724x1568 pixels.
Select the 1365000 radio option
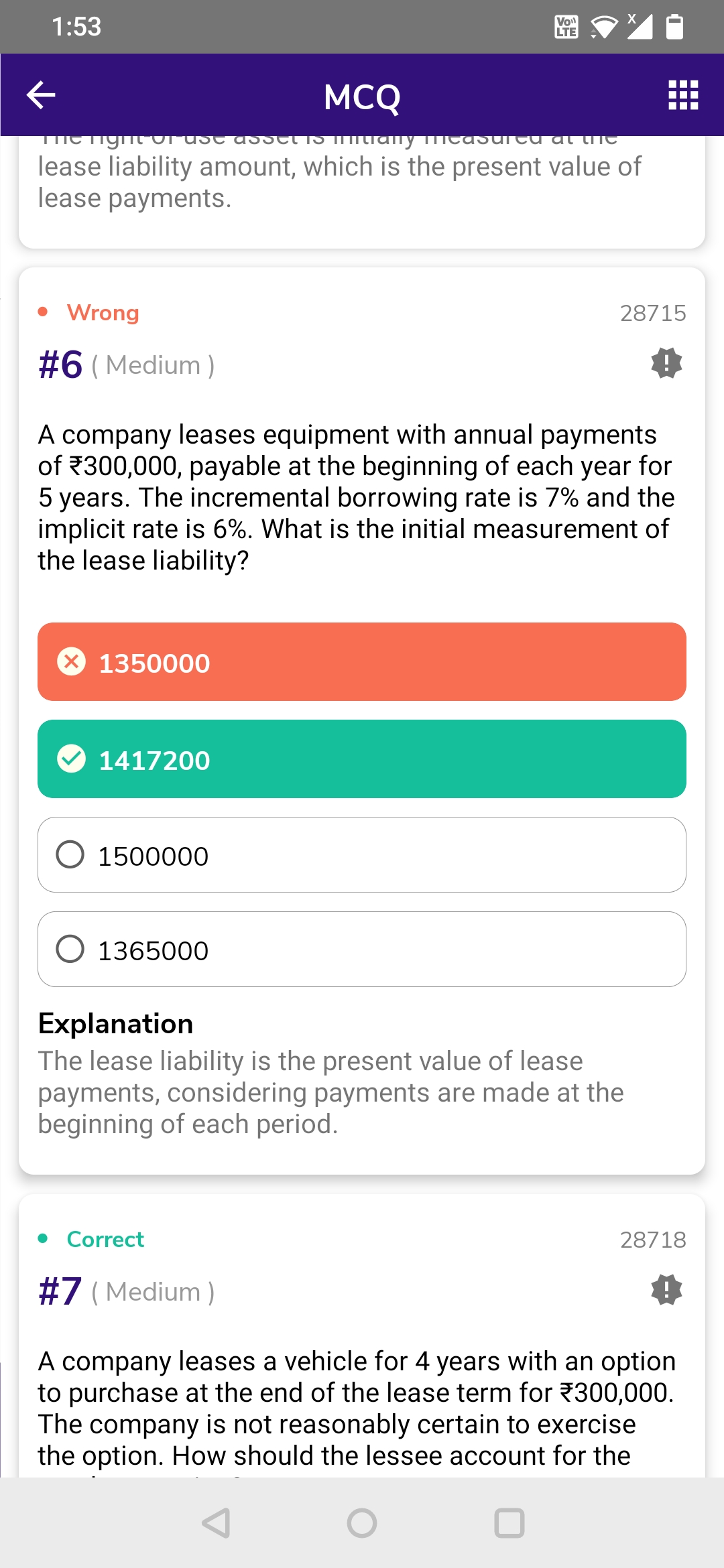pyautogui.click(x=70, y=949)
